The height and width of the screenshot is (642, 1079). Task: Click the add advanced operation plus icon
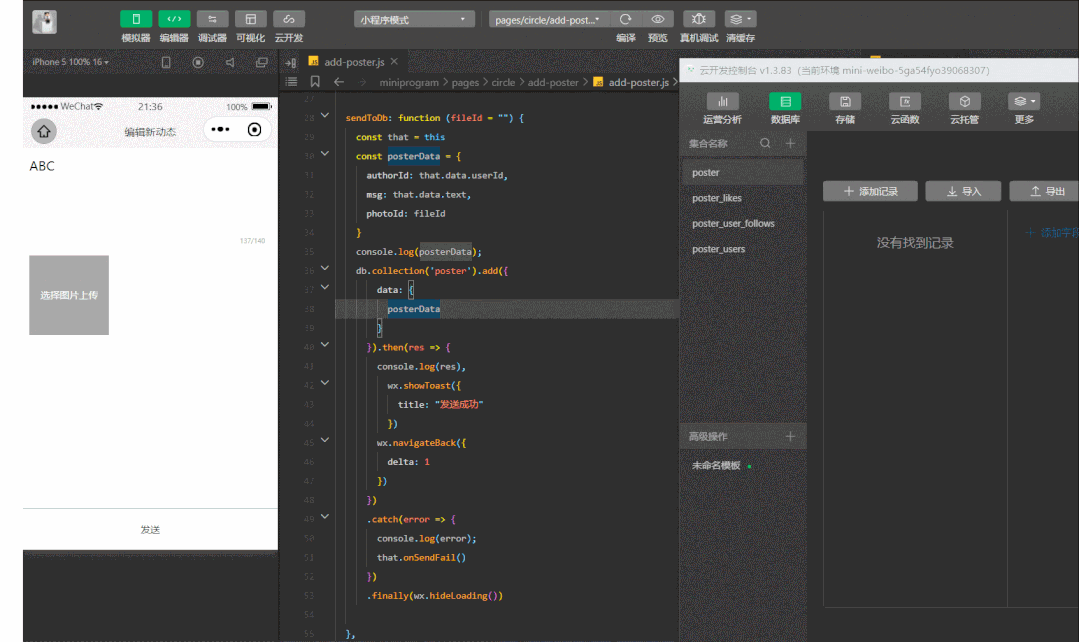790,436
